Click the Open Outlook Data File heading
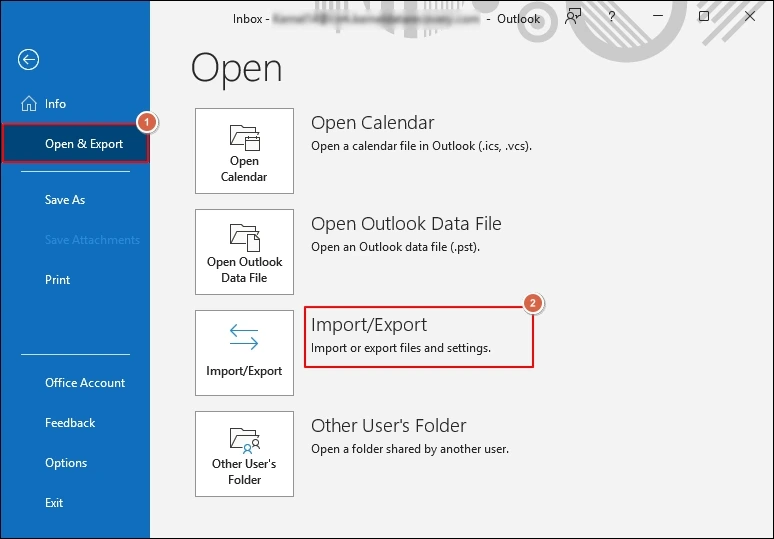Screen dimensions: 774x539 tap(406, 224)
